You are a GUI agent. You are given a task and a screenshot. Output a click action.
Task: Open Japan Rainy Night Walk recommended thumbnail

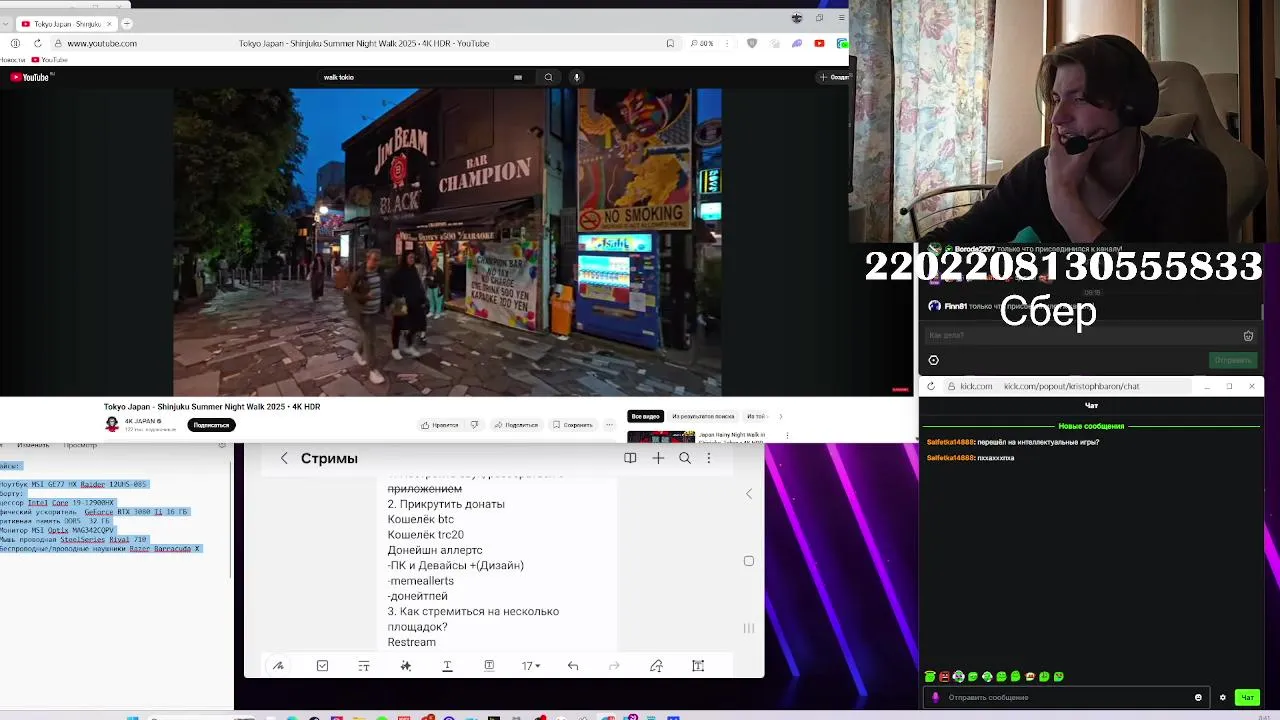(661, 437)
